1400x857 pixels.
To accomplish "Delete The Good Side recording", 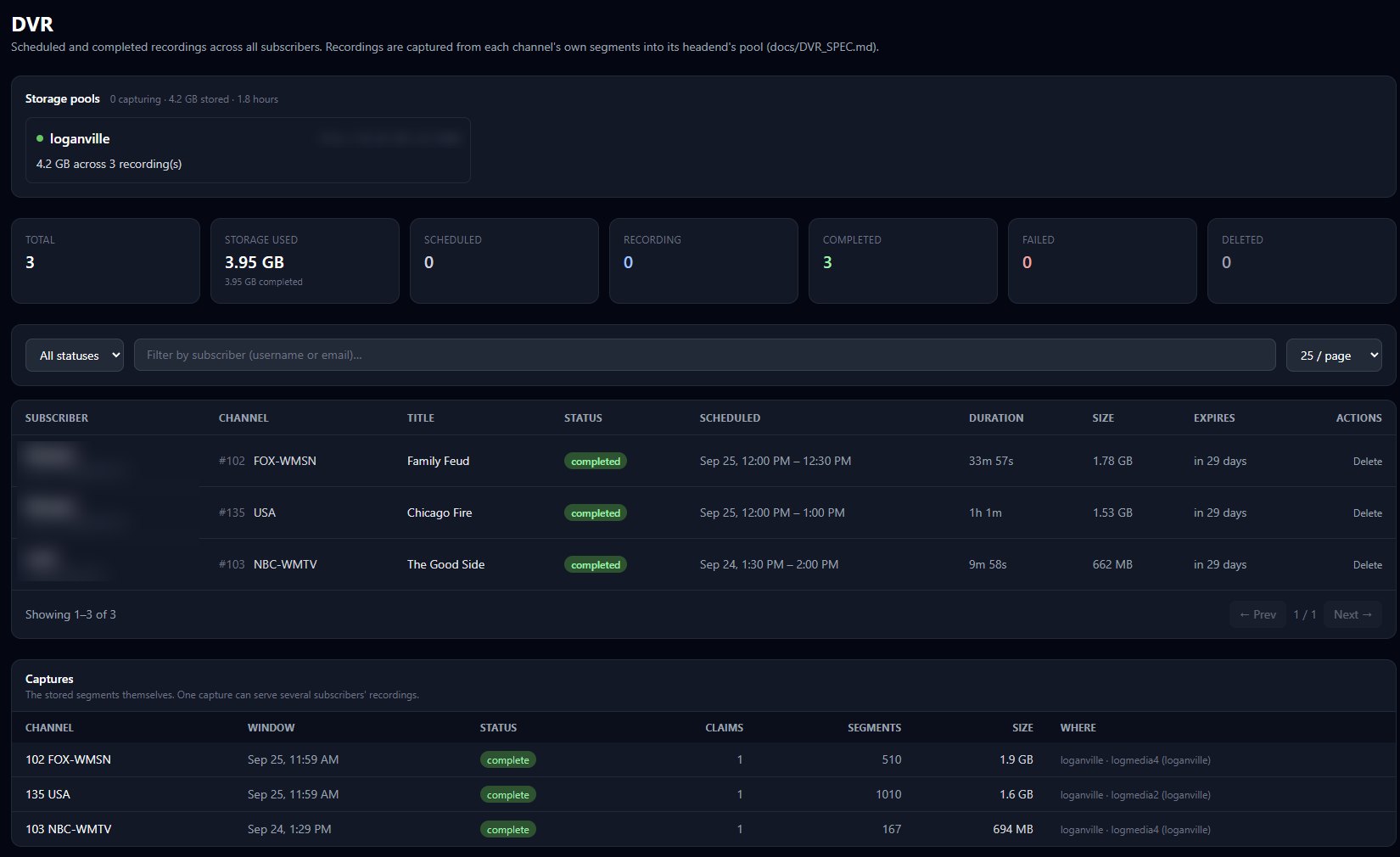I will point(1367,565).
